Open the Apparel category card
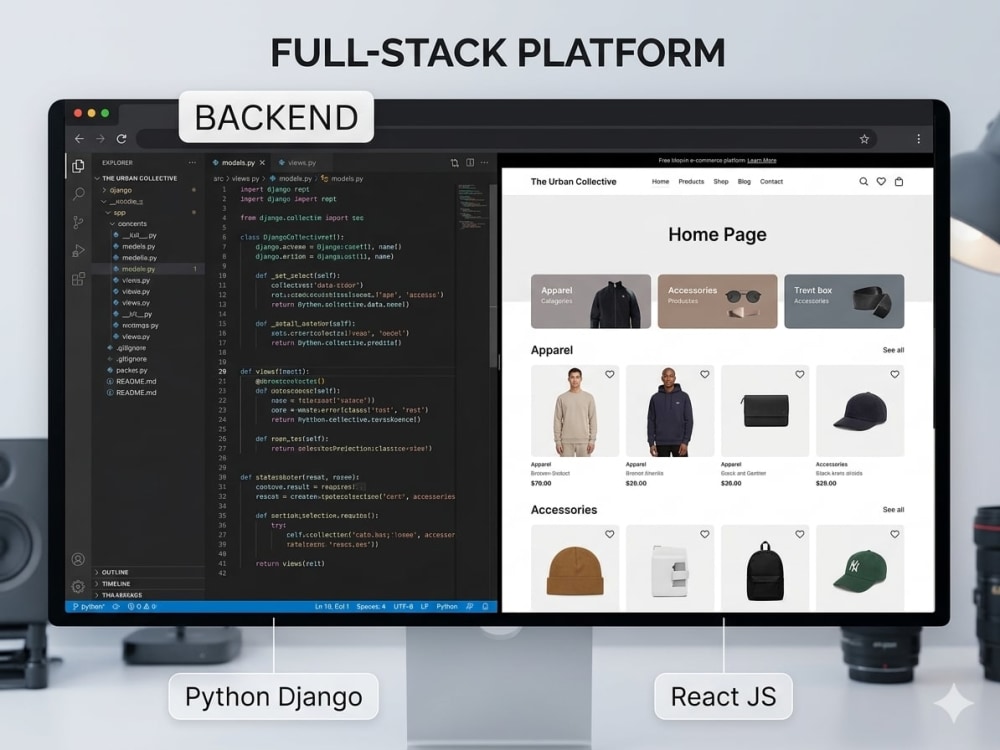 [591, 302]
